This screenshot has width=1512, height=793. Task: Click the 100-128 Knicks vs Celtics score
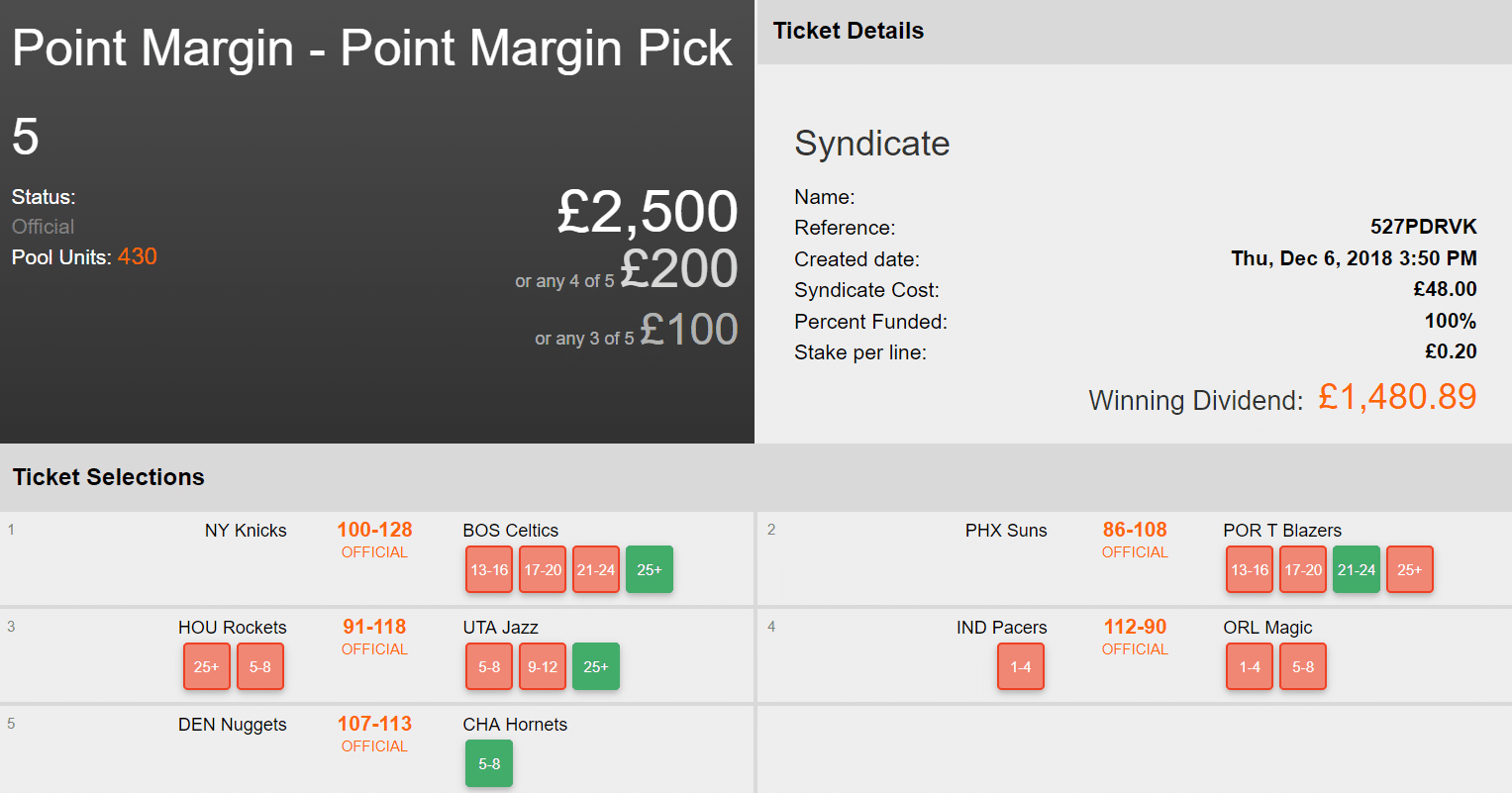374,530
